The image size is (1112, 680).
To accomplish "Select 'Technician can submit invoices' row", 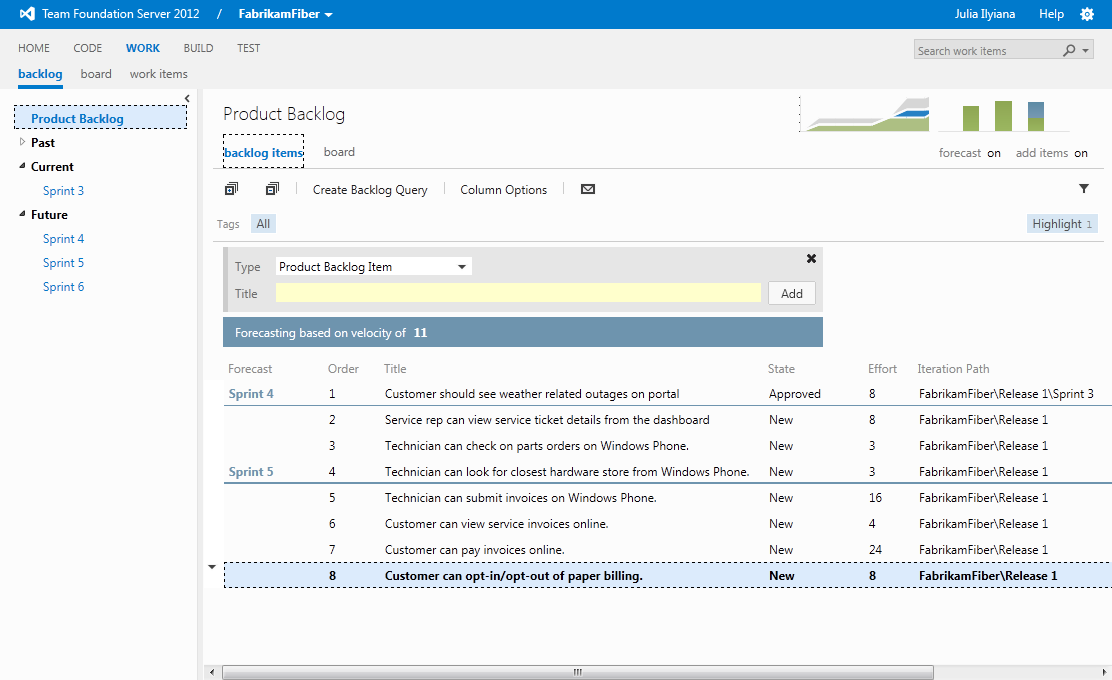I will [668, 498].
